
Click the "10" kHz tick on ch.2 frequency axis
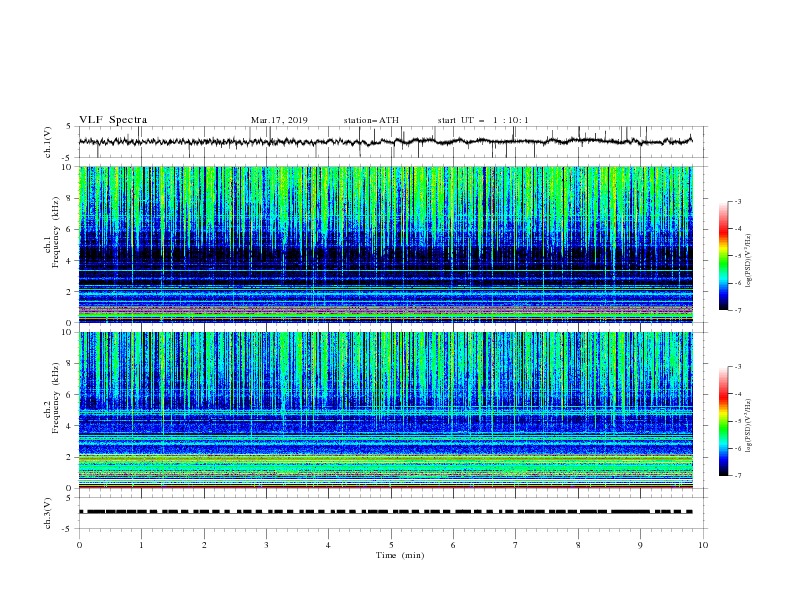[x=67, y=332]
